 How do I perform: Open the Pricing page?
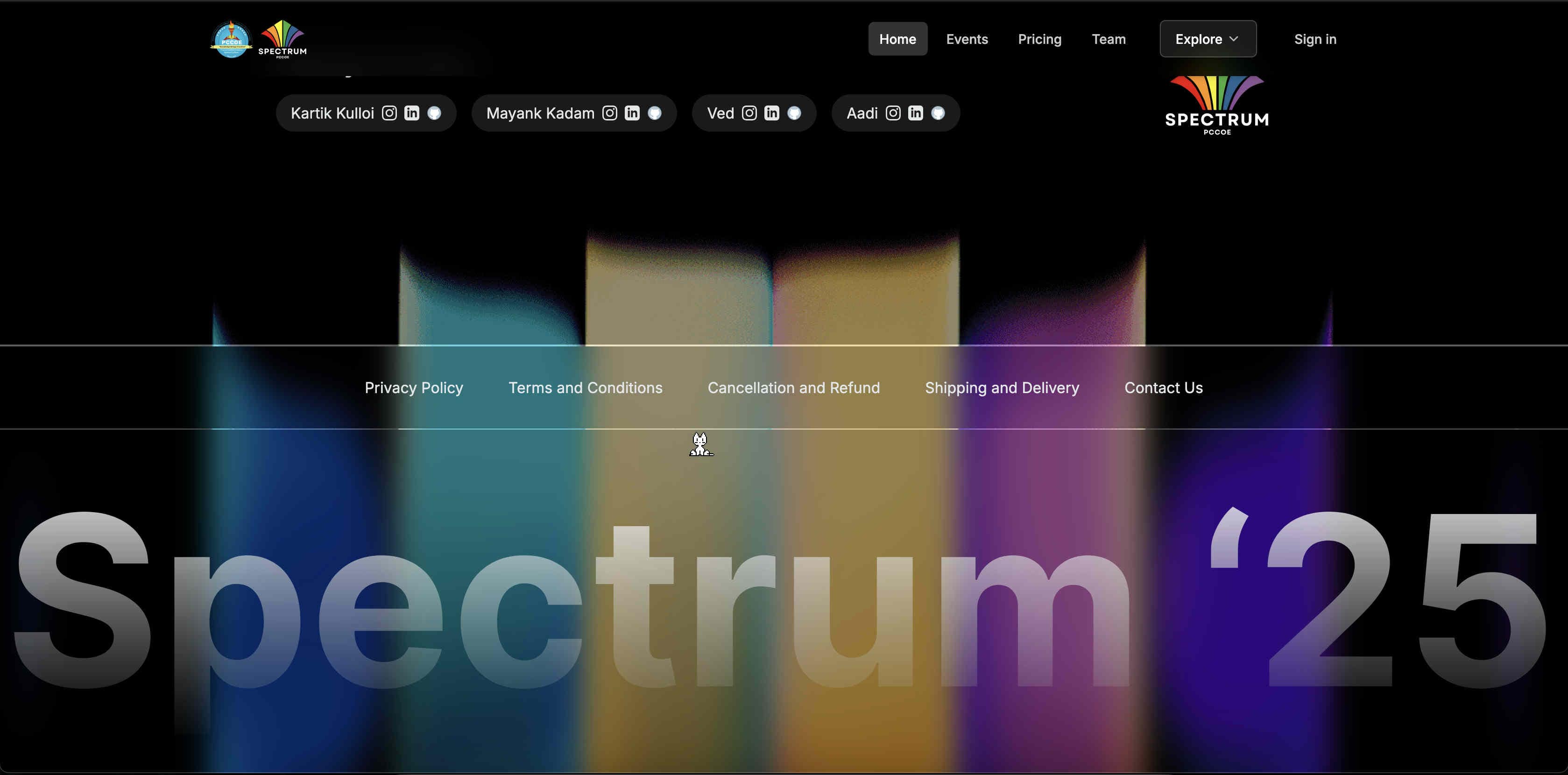click(x=1039, y=39)
